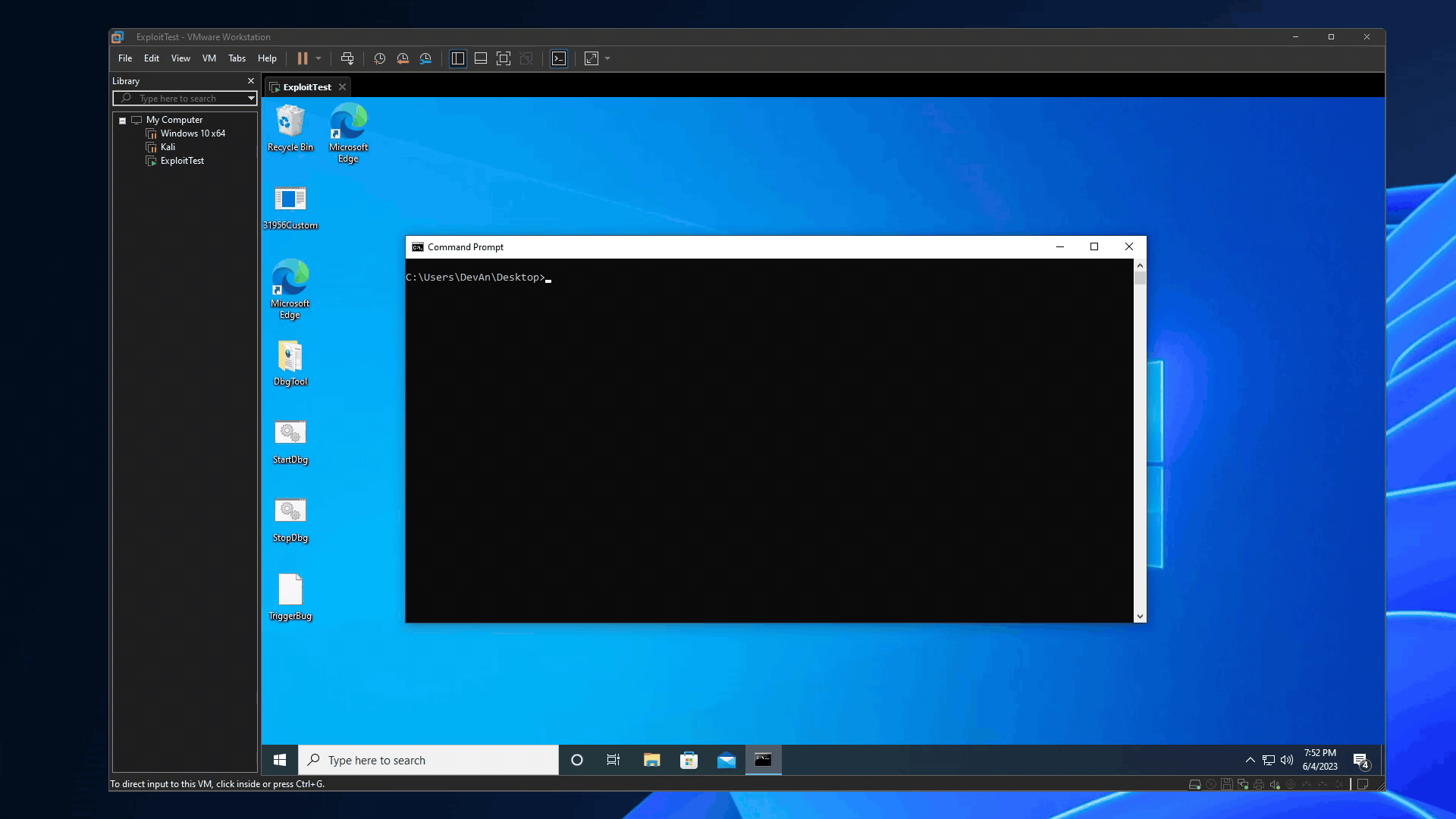The height and width of the screenshot is (819, 1456).
Task: Select My Computer in the Library tree
Action: point(174,120)
